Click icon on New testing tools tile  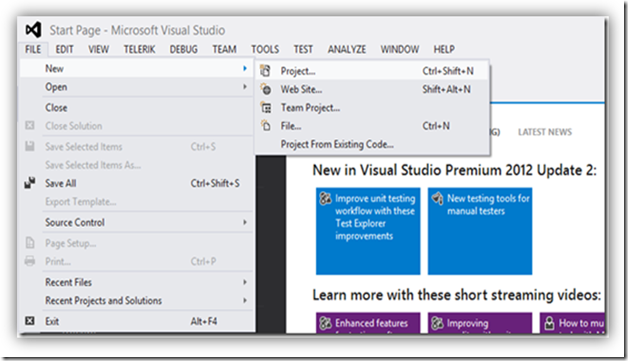click(437, 198)
